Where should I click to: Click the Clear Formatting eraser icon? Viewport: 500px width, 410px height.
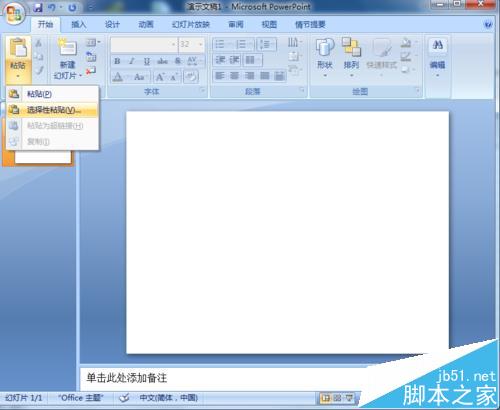[x=191, y=77]
